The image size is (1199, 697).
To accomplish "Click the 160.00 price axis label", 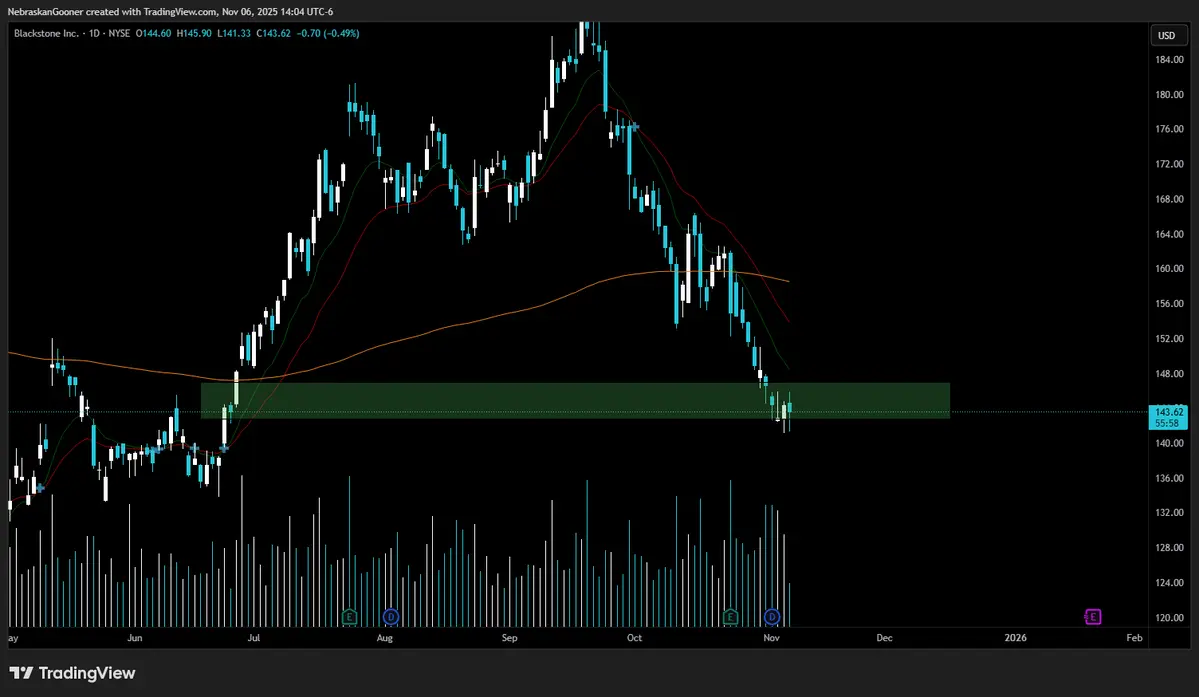I will click(1169, 268).
